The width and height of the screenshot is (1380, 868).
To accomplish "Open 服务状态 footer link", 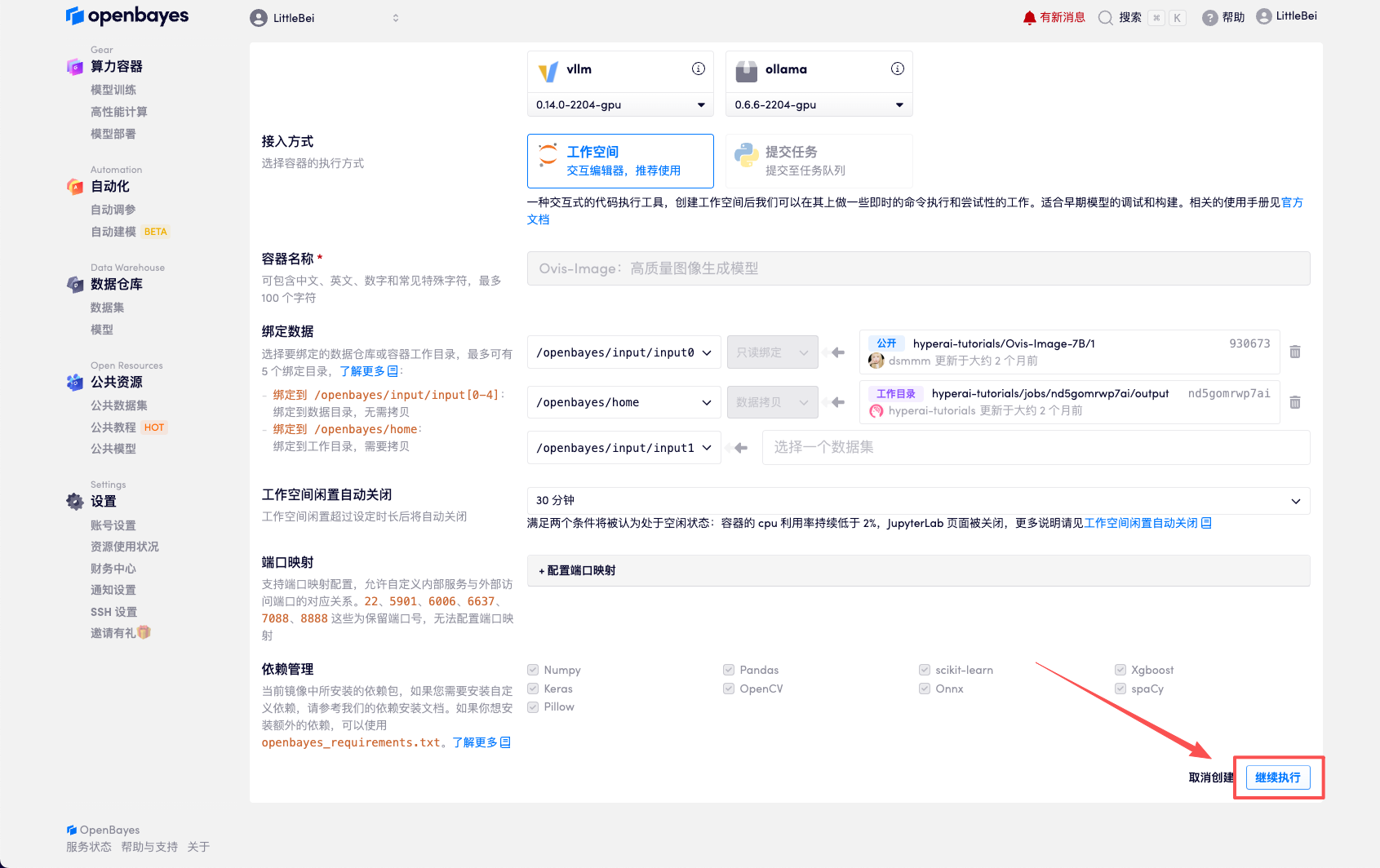I will point(89,847).
